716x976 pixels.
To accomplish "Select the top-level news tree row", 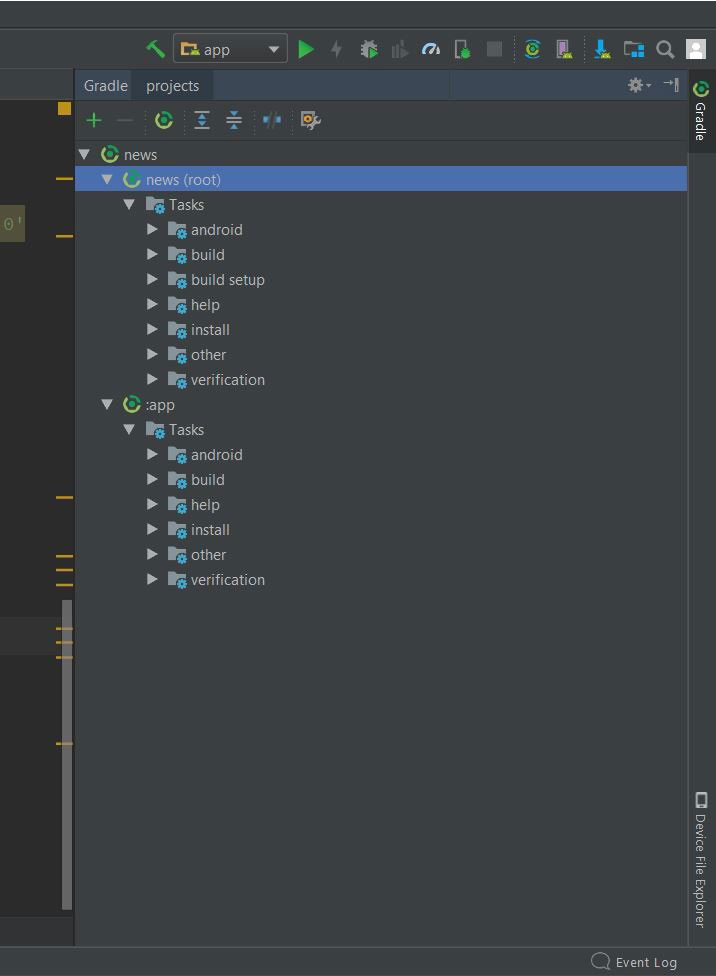I will (x=381, y=154).
